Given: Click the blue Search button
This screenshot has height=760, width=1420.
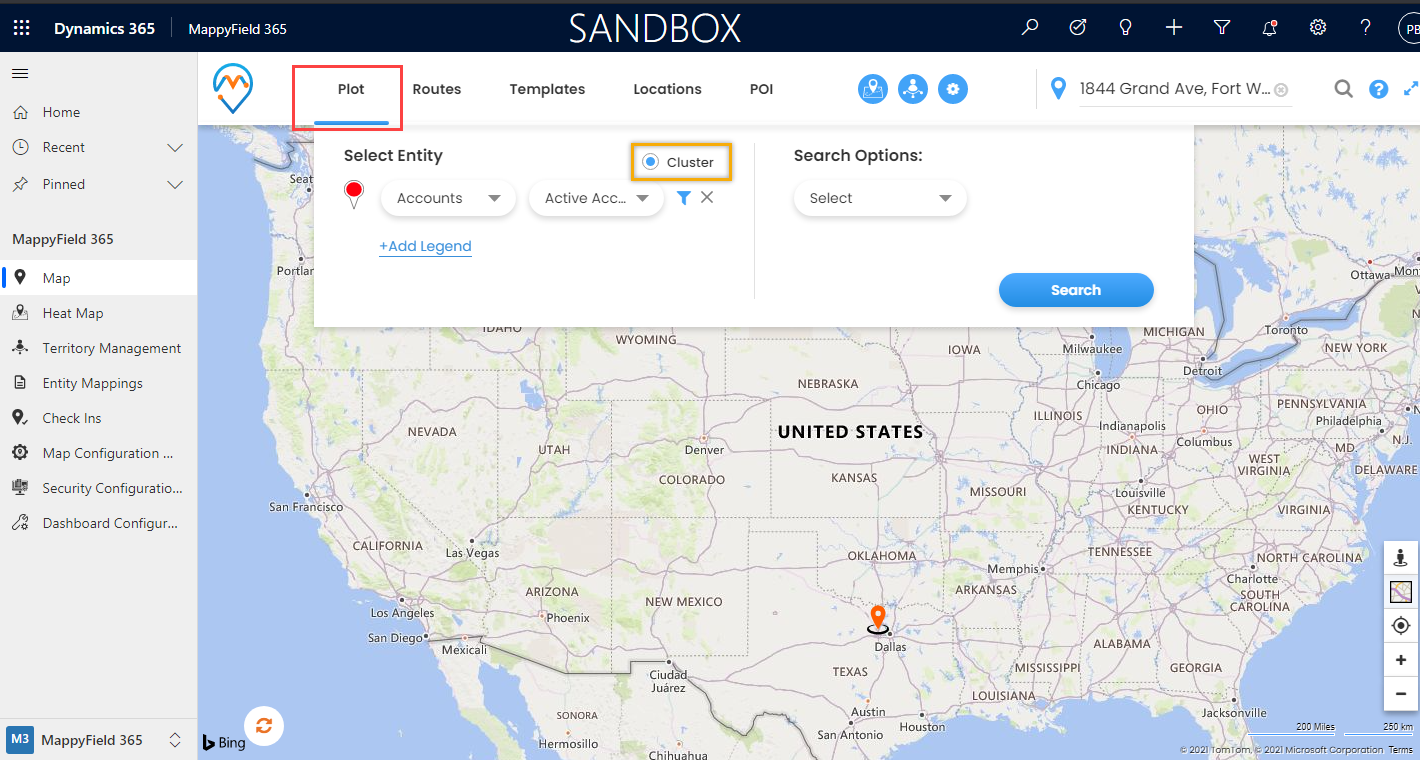Looking at the screenshot, I should pos(1076,290).
